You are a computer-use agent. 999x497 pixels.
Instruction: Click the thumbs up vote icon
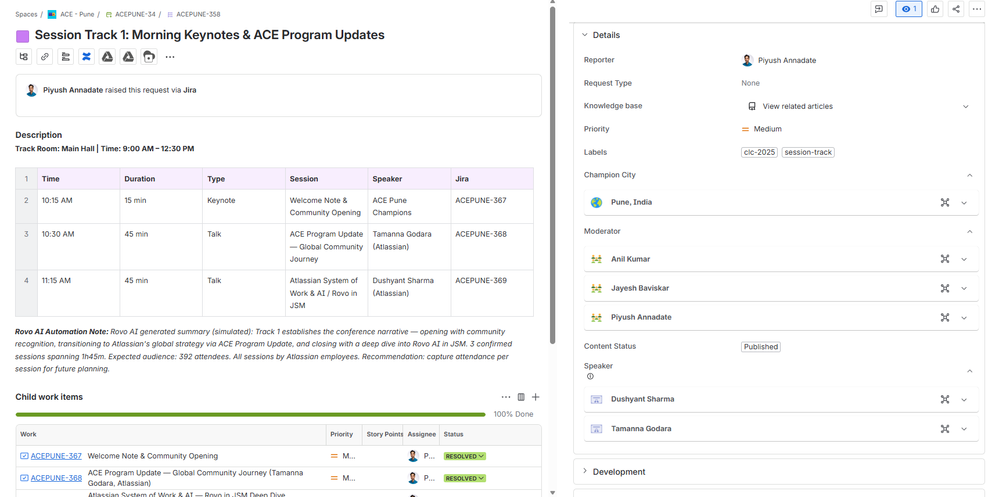pyautogui.click(x=935, y=9)
